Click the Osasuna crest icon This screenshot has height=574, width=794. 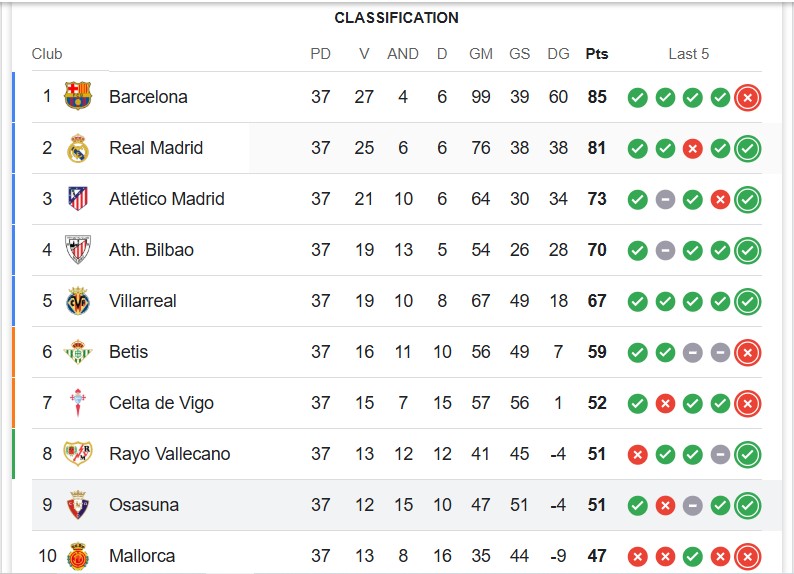point(77,505)
